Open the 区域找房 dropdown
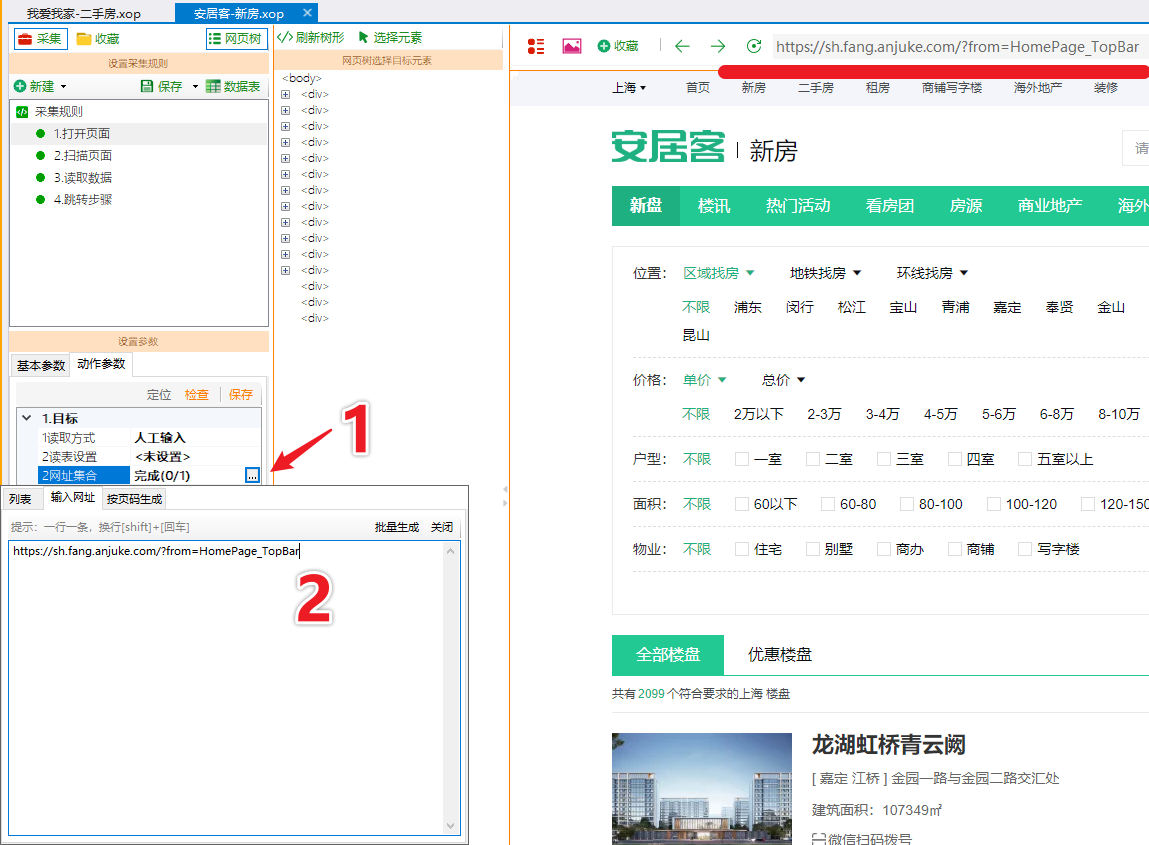This screenshot has width=1149, height=845. 718,273
